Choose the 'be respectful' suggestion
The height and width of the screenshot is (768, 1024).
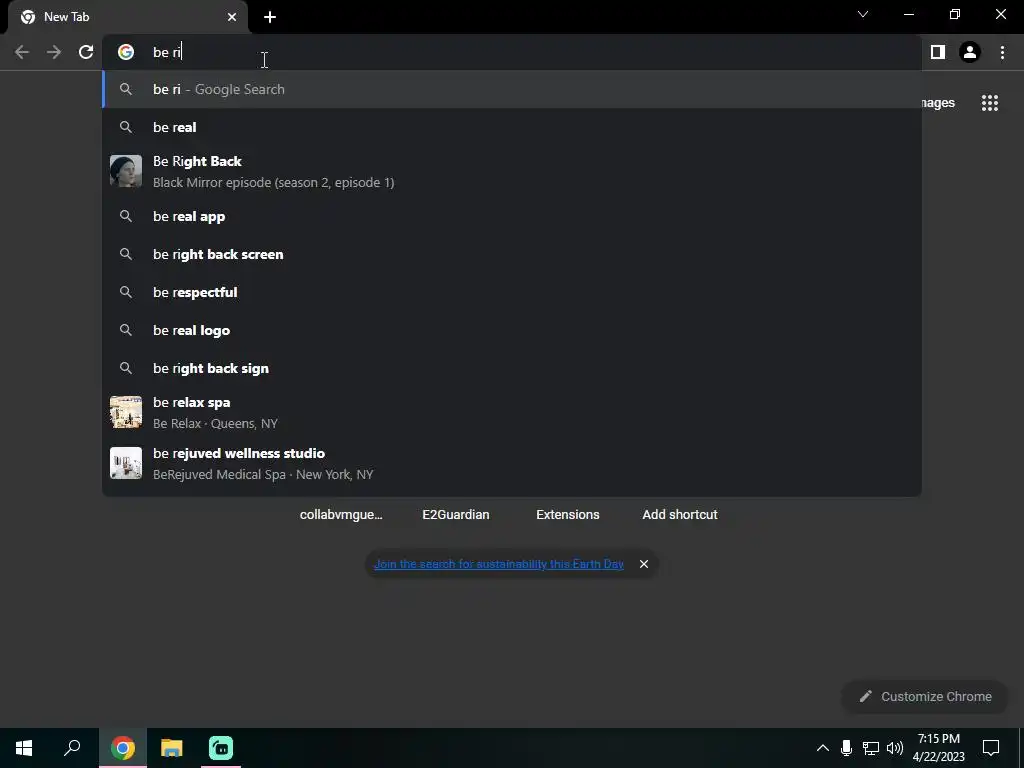pos(512,293)
